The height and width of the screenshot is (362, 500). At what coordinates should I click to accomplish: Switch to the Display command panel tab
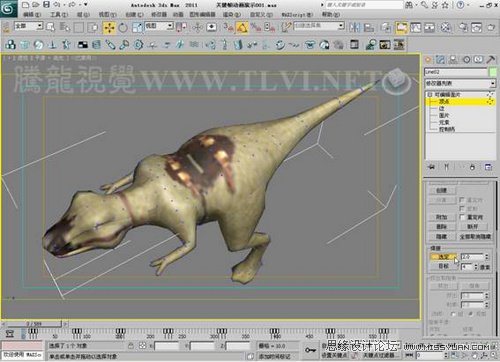point(479,60)
